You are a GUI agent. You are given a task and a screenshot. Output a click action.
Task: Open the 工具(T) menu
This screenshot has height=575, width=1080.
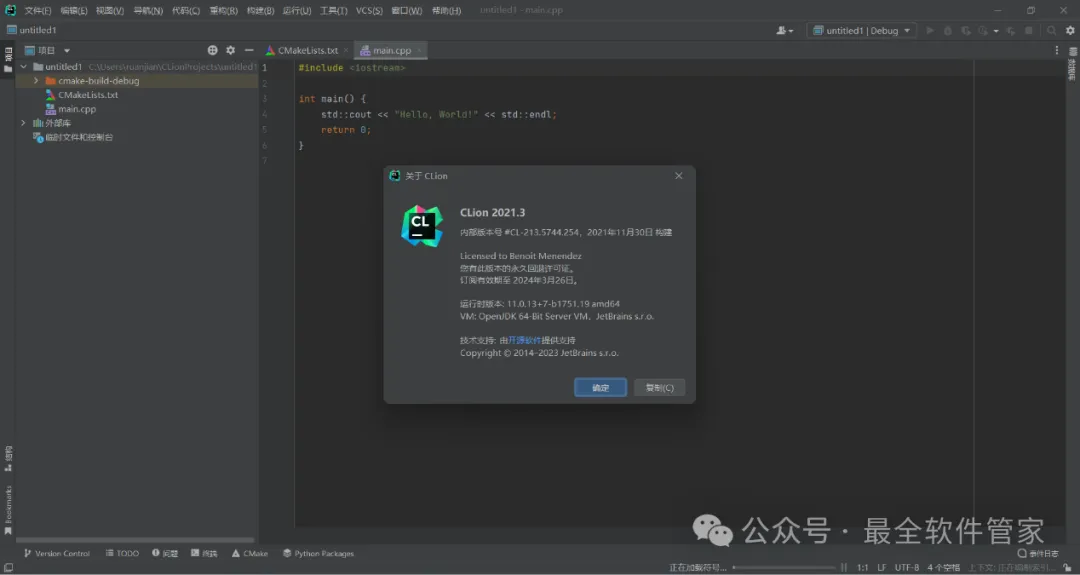[333, 10]
